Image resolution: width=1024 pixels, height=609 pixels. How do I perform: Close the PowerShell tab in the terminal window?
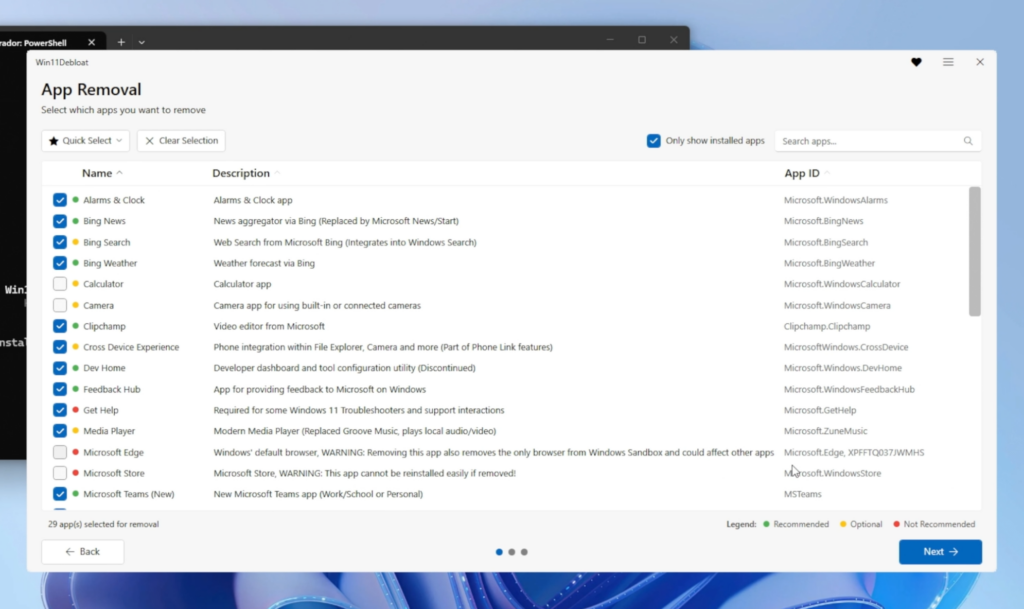91,42
